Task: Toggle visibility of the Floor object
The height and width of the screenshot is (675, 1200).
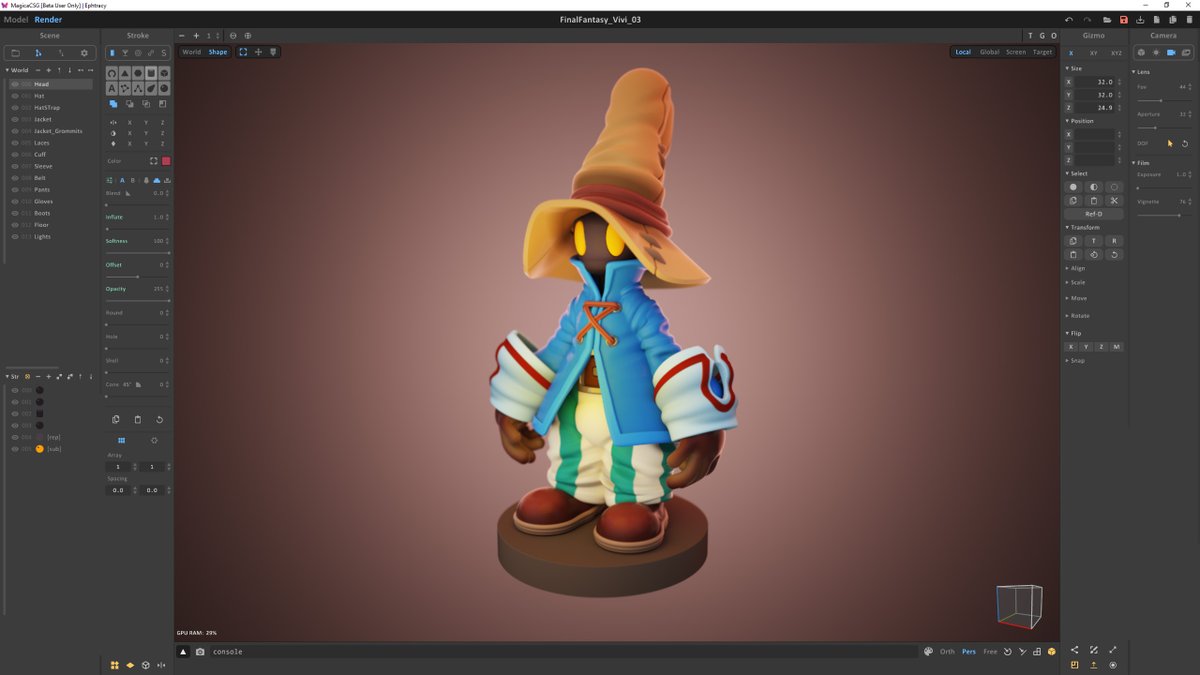Action: pyautogui.click(x=15, y=225)
